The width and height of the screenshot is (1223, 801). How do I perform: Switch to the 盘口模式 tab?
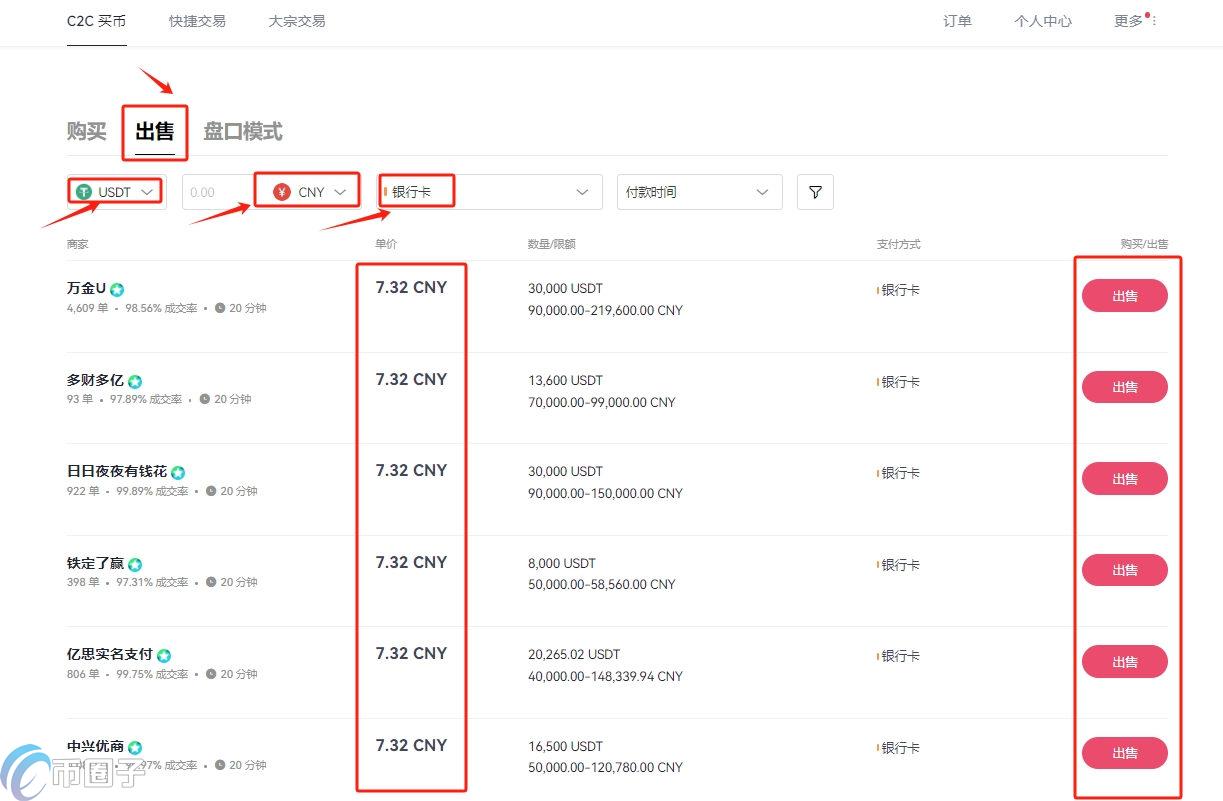coord(243,130)
